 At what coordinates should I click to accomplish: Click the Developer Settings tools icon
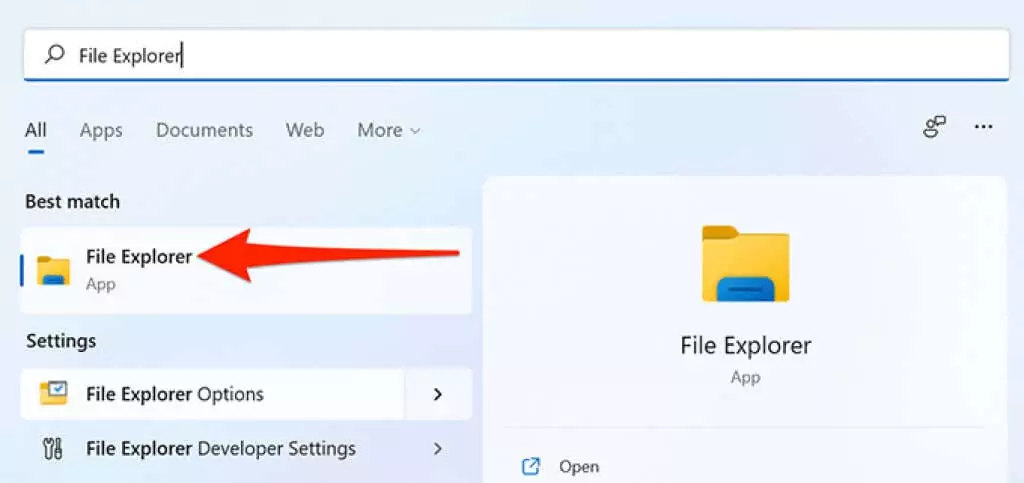52,449
